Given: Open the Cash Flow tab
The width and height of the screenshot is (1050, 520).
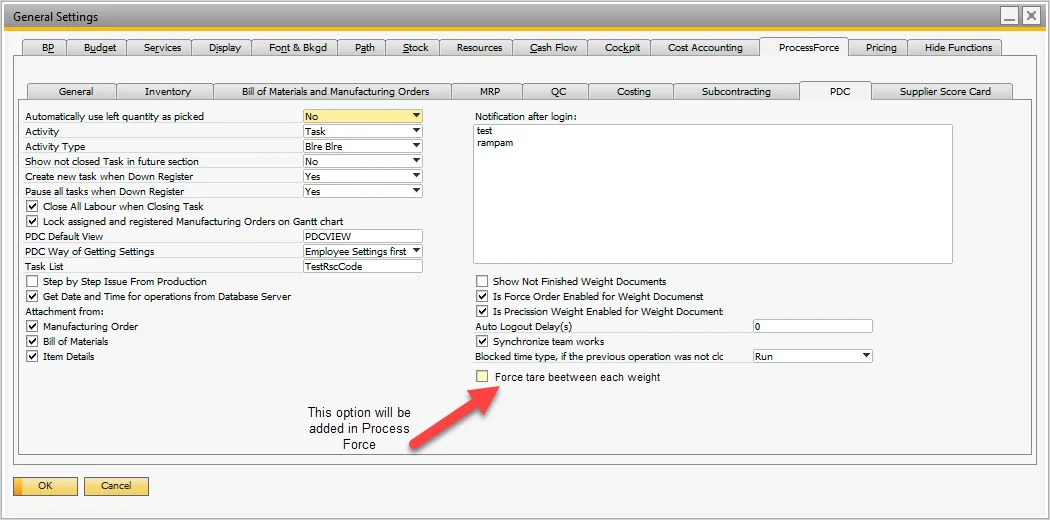Looking at the screenshot, I should point(550,48).
